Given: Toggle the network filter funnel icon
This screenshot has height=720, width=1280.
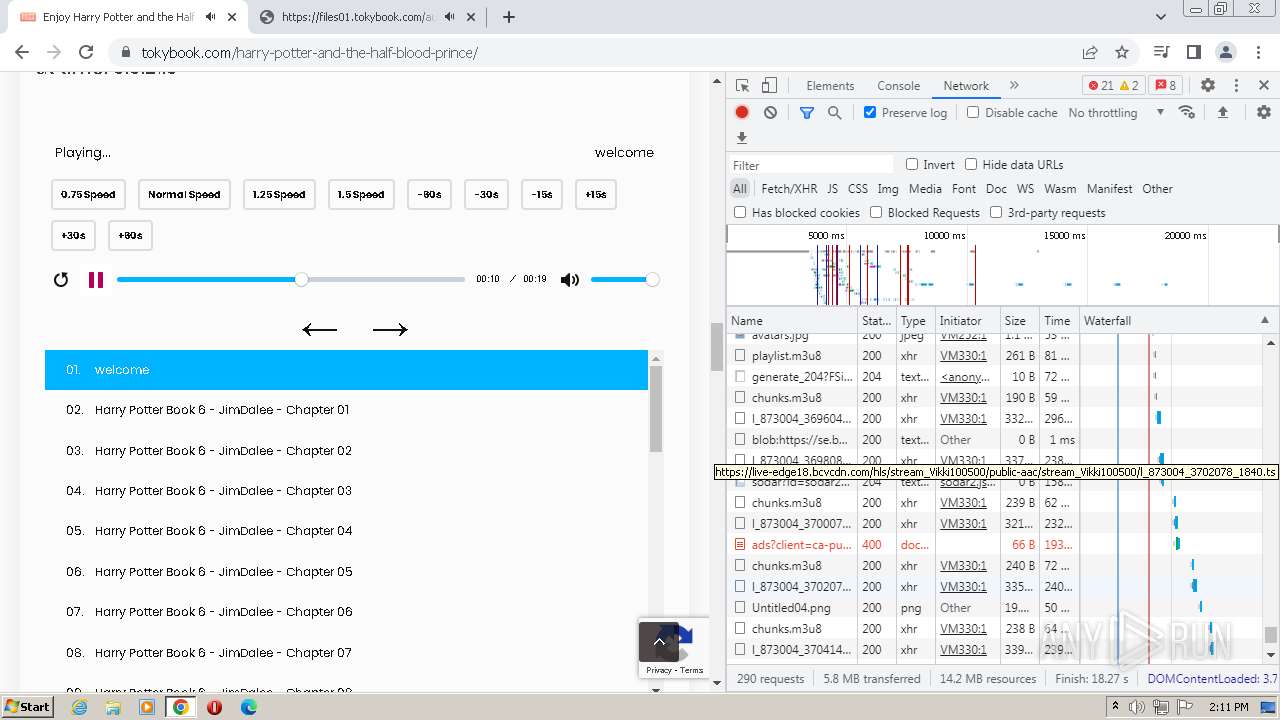Looking at the screenshot, I should (x=806, y=112).
